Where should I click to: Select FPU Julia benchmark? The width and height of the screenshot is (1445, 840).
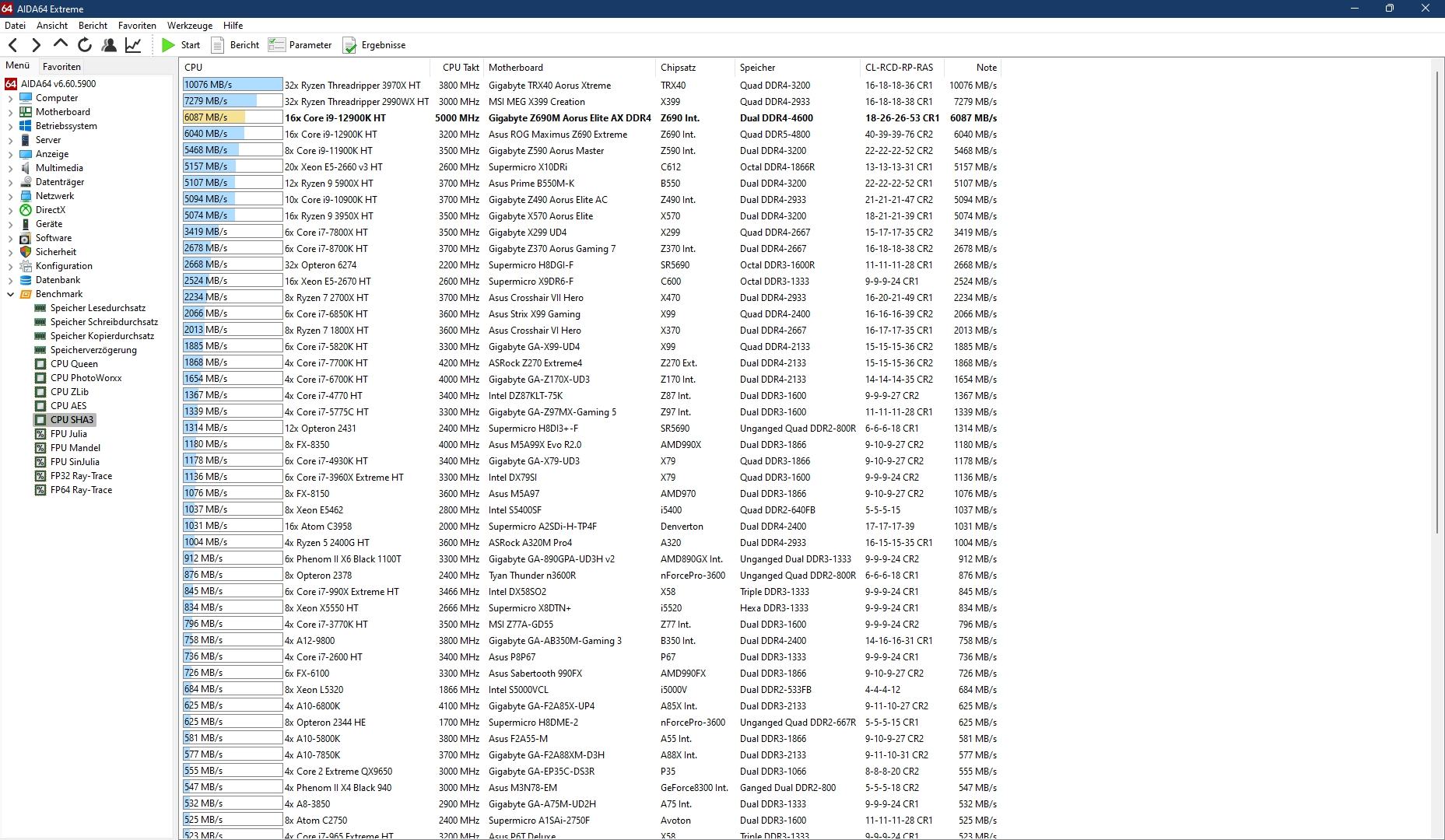pyautogui.click(x=68, y=434)
